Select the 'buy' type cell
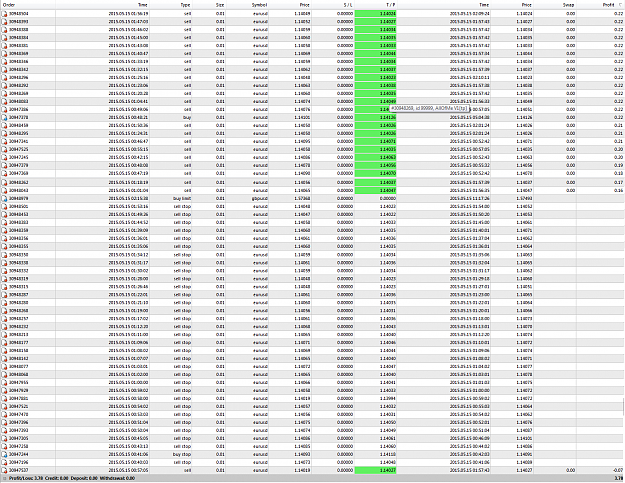 (187, 118)
